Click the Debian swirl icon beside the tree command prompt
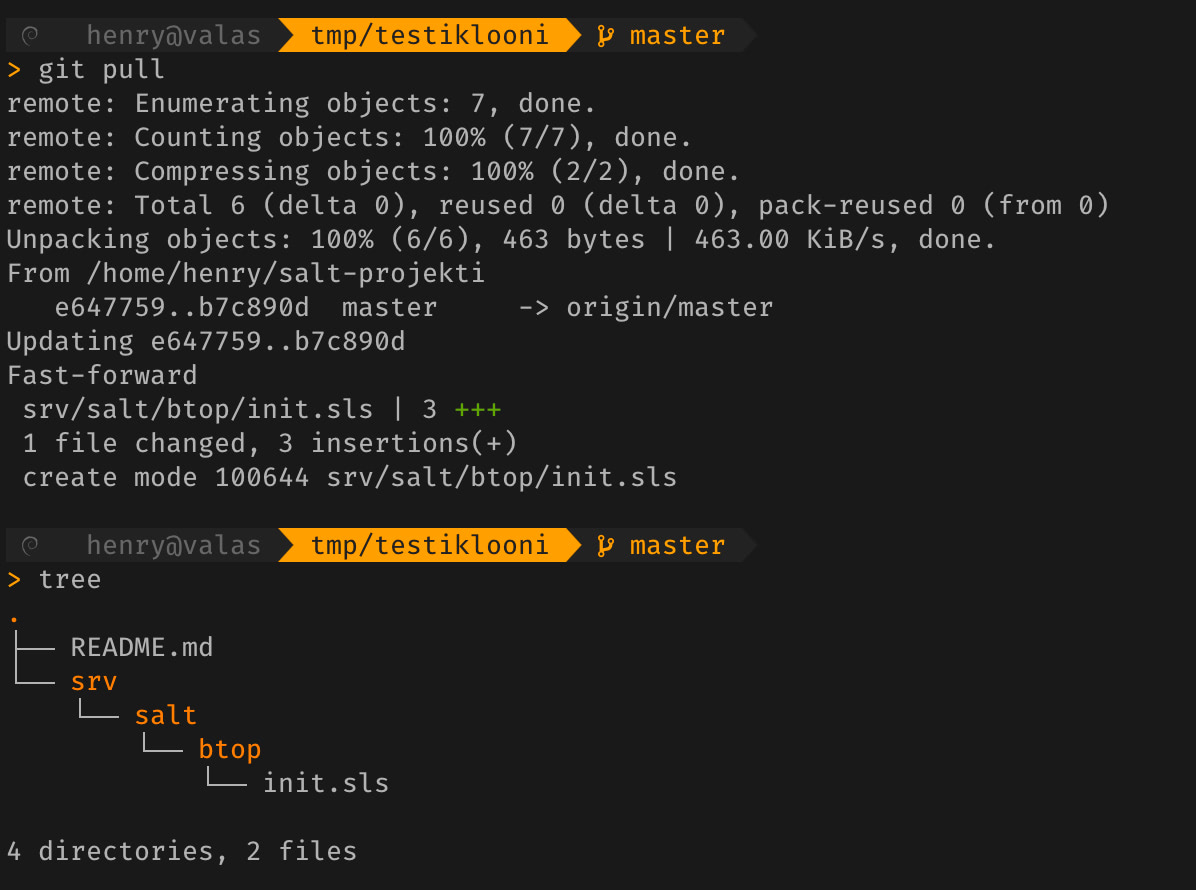1196x890 pixels. click(x=30, y=546)
